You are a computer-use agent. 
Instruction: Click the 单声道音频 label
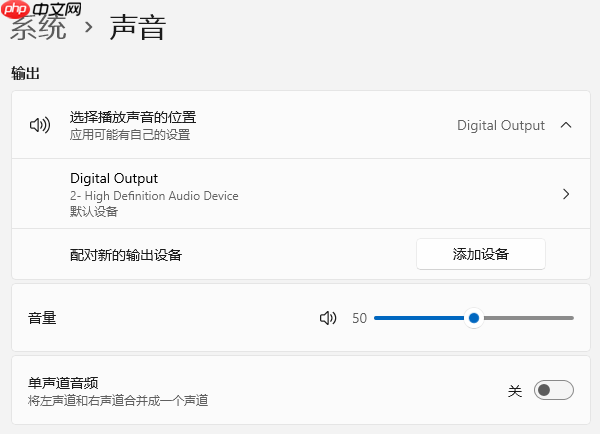tap(63, 383)
